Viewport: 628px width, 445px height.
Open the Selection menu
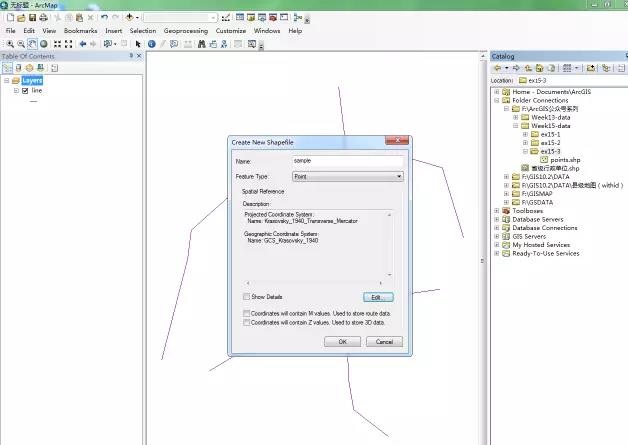point(143,31)
